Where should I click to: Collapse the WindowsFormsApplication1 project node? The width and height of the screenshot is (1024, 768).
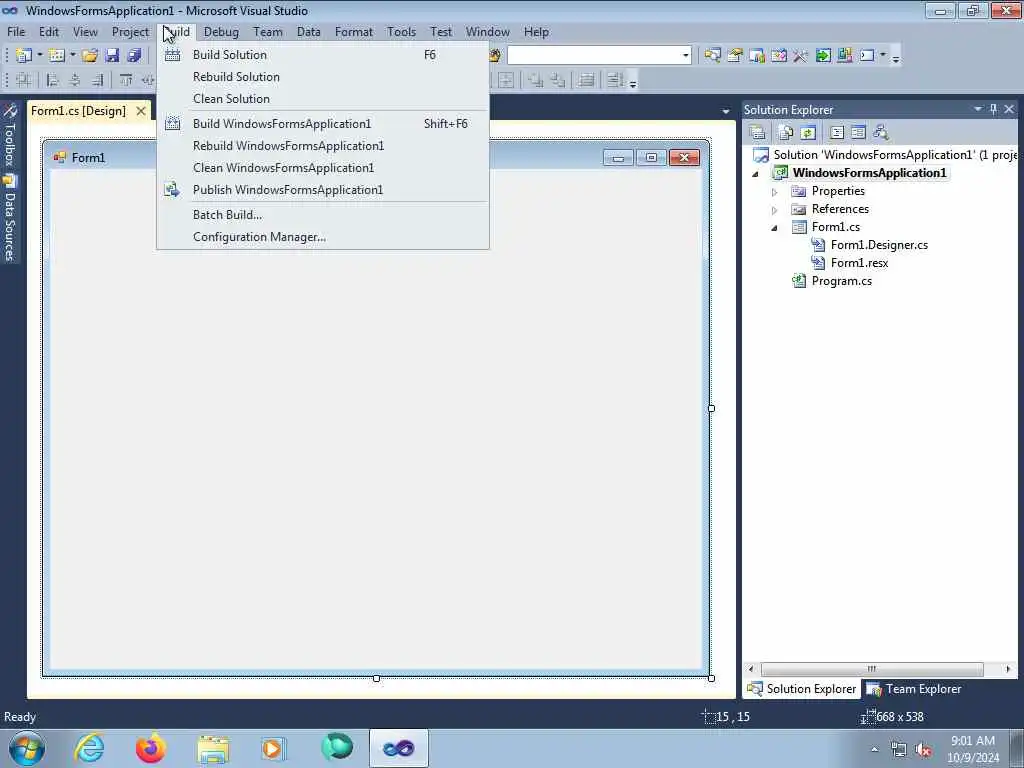pos(756,174)
